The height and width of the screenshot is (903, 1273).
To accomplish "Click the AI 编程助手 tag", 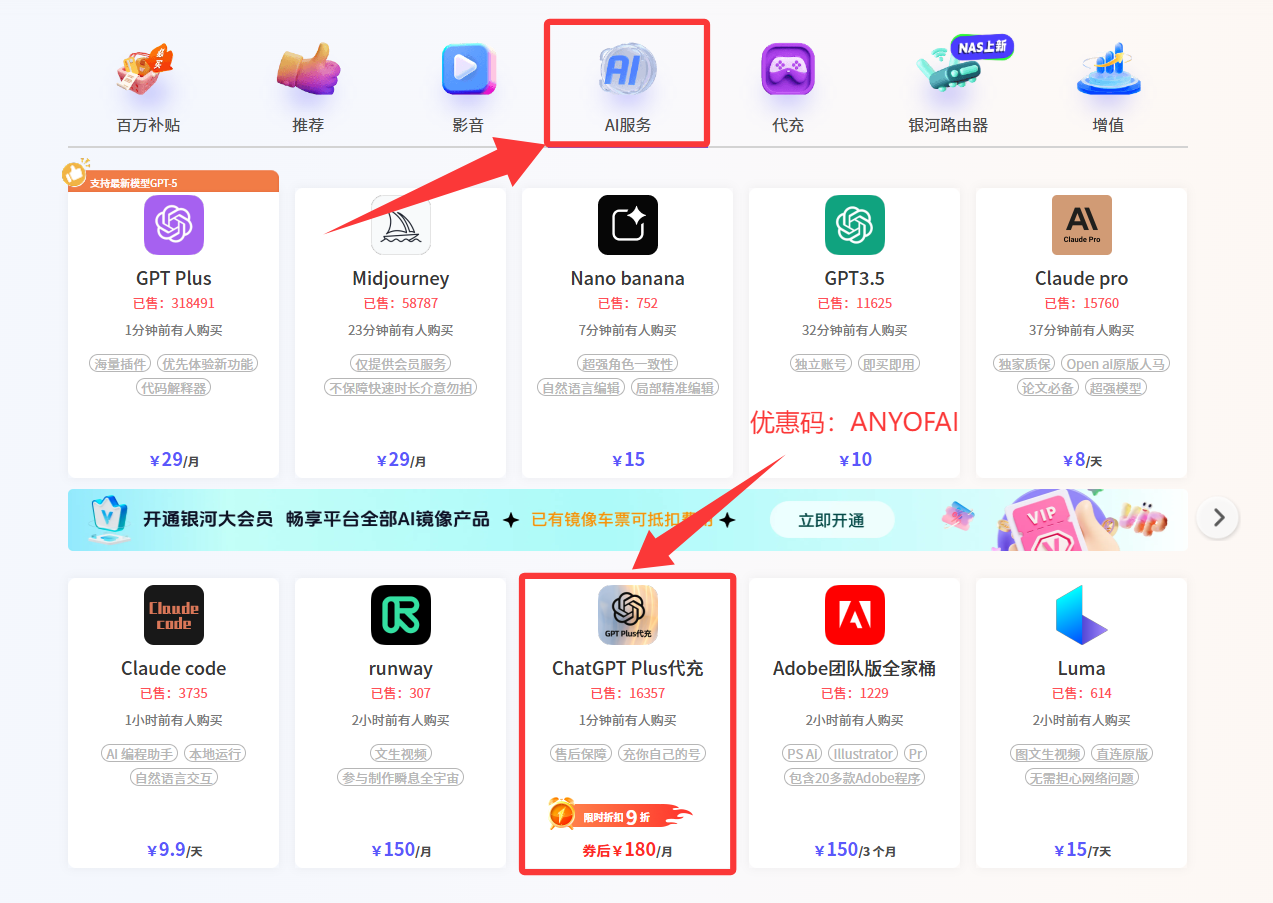I will (x=140, y=754).
